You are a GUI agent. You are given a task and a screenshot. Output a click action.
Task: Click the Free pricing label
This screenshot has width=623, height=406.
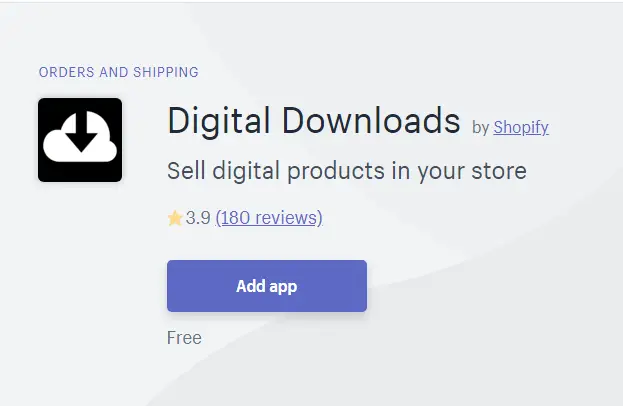[x=184, y=338]
